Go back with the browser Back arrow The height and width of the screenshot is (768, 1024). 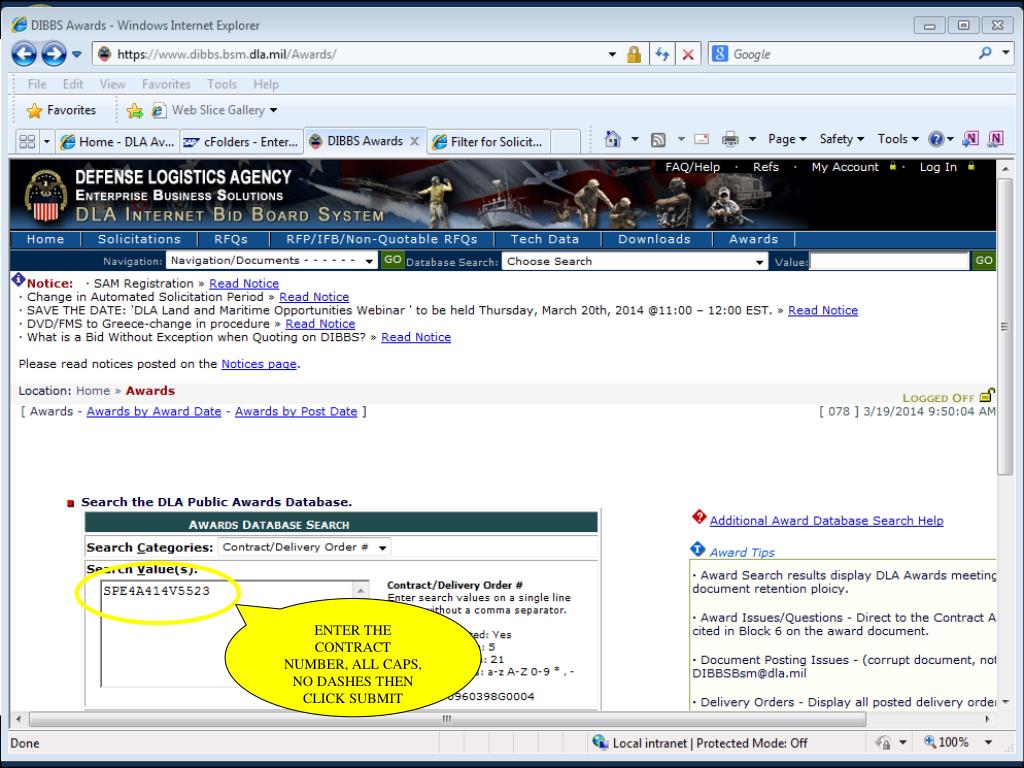point(24,54)
